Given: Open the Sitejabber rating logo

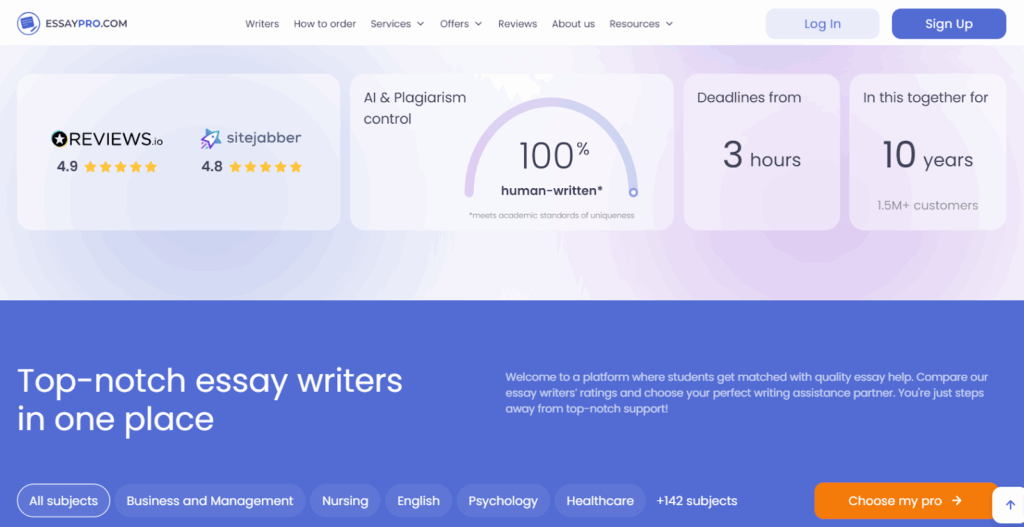Looking at the screenshot, I should tap(251, 138).
